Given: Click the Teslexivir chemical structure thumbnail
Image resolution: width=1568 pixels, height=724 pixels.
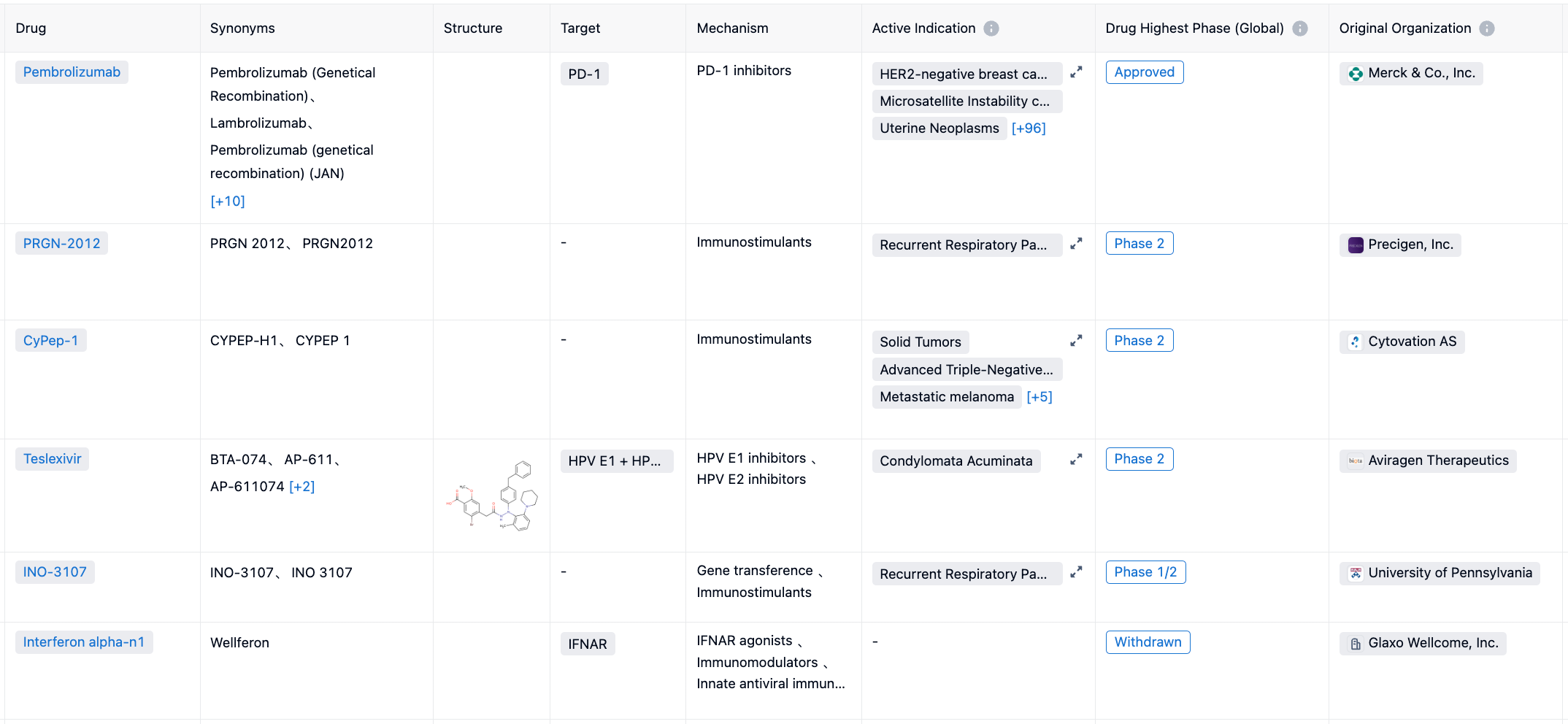Looking at the screenshot, I should pyautogui.click(x=492, y=496).
